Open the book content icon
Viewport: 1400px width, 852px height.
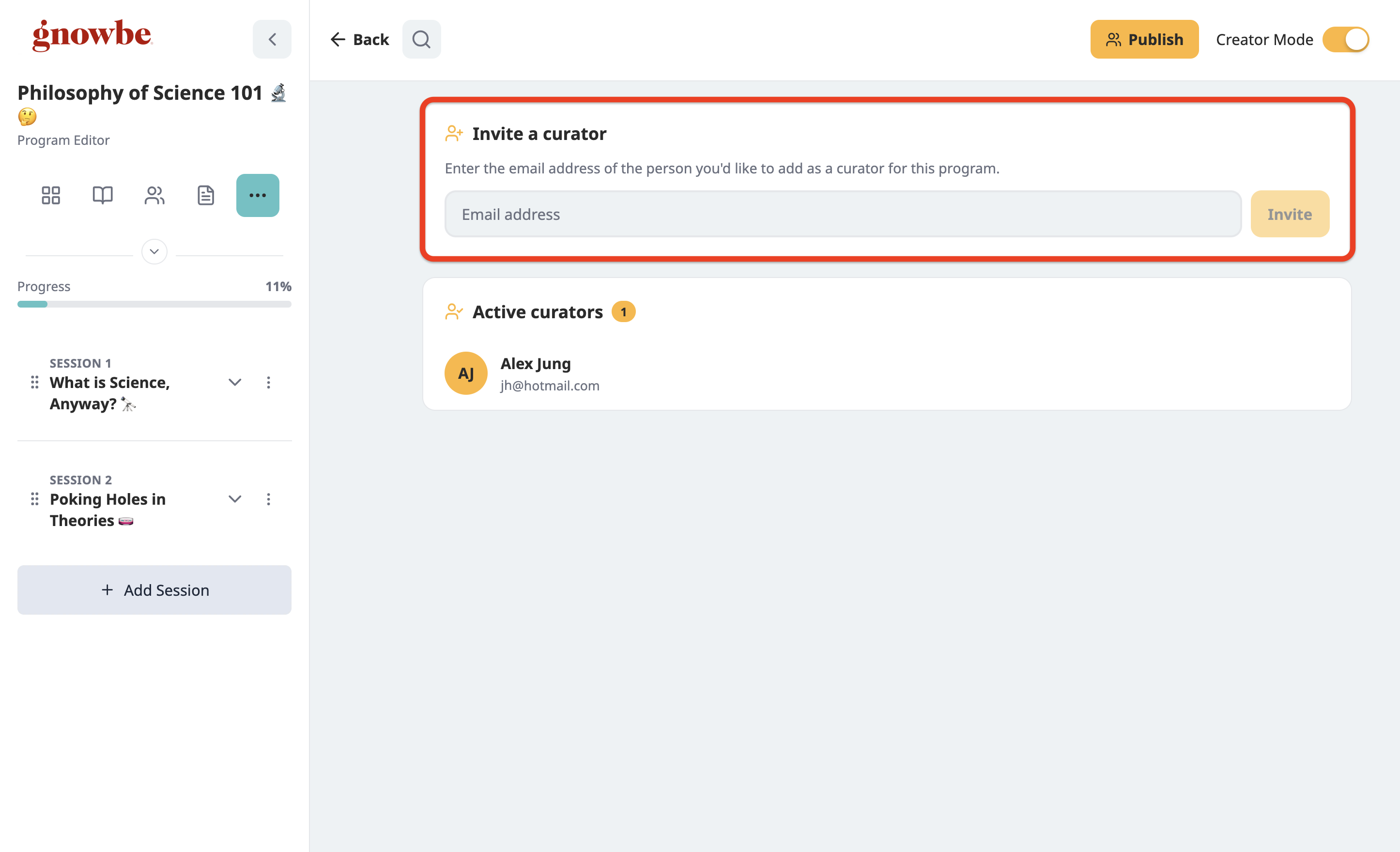click(x=102, y=196)
